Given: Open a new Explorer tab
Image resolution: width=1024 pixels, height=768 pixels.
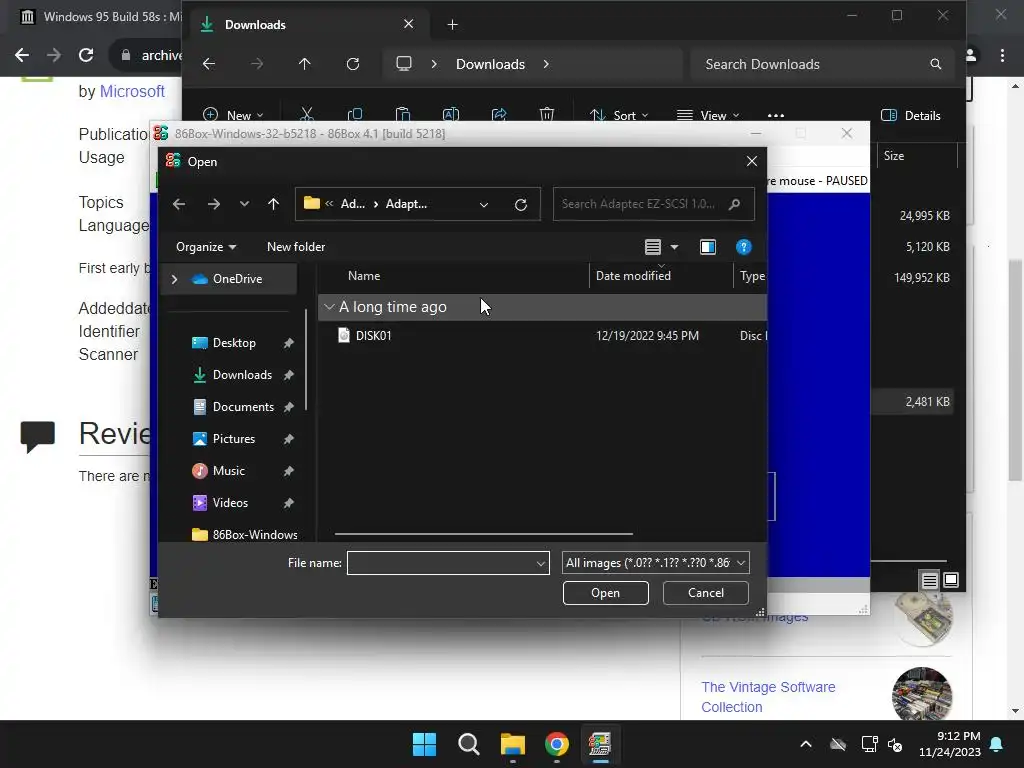Looking at the screenshot, I should (x=452, y=25).
